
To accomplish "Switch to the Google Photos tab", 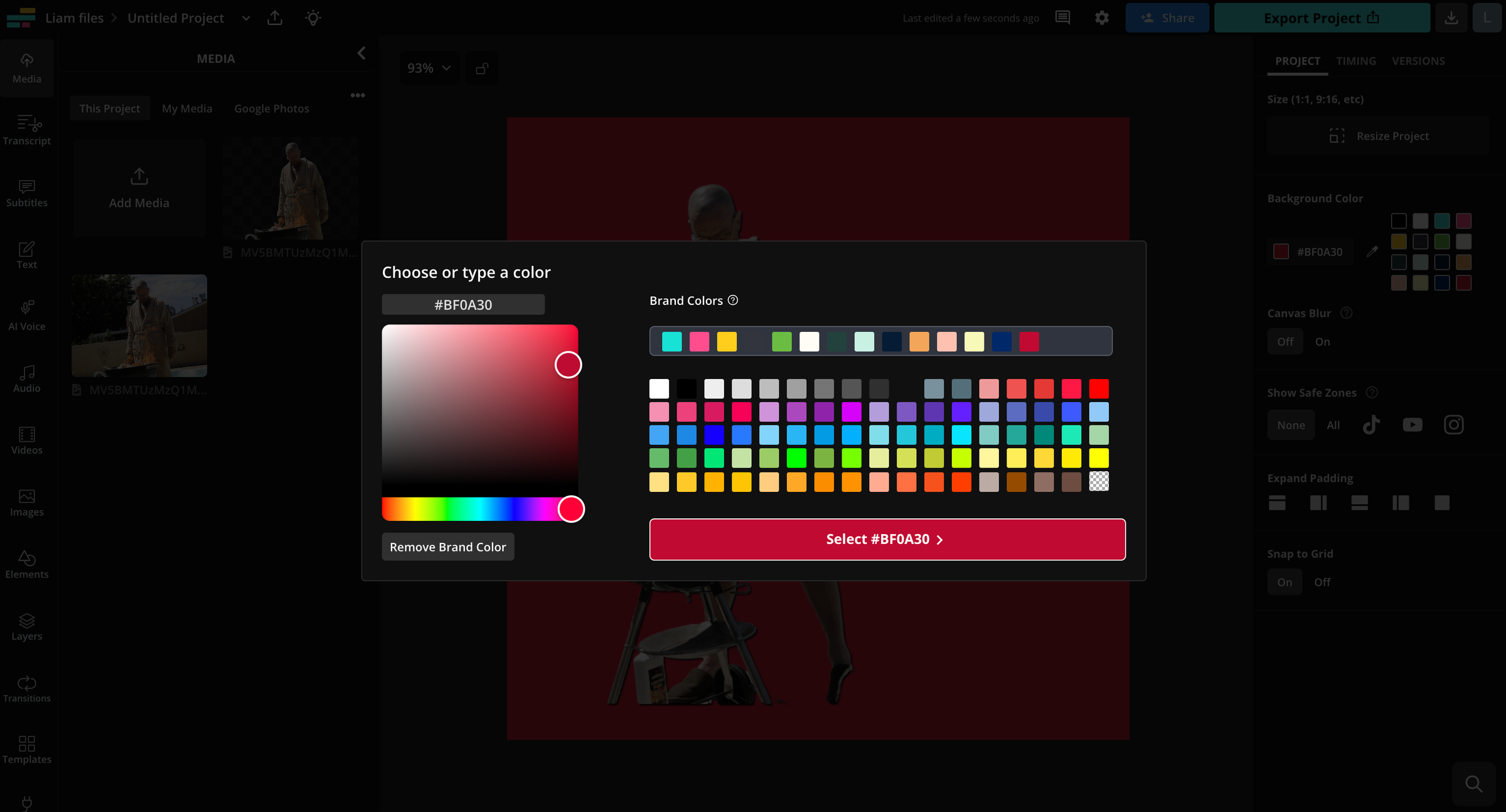I will (x=272, y=108).
